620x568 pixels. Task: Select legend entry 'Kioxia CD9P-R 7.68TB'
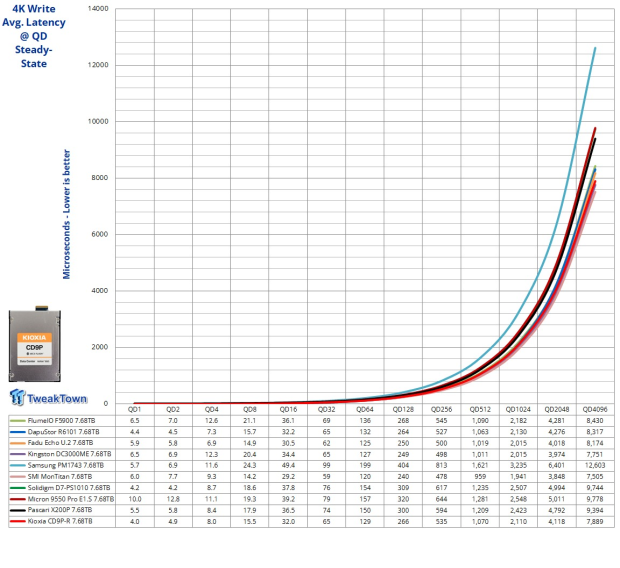[x=60, y=522]
